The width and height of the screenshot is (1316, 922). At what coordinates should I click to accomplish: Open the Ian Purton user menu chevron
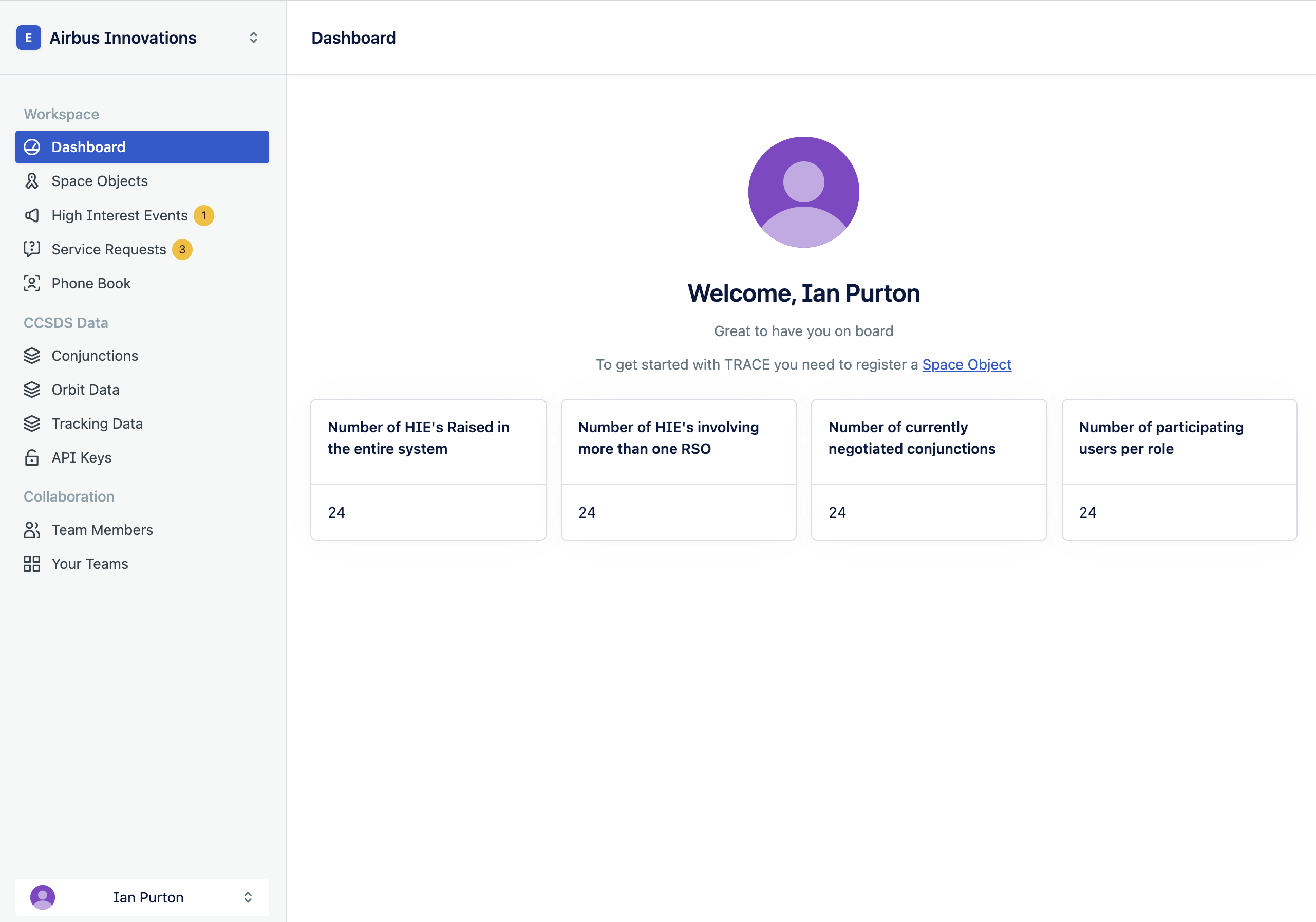(248, 897)
